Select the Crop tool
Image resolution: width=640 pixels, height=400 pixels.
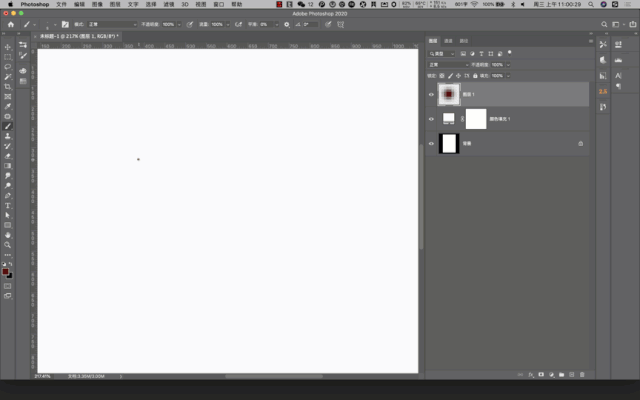[x=7, y=87]
